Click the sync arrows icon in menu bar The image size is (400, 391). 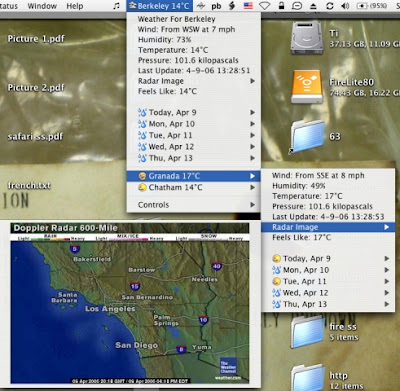point(329,6)
